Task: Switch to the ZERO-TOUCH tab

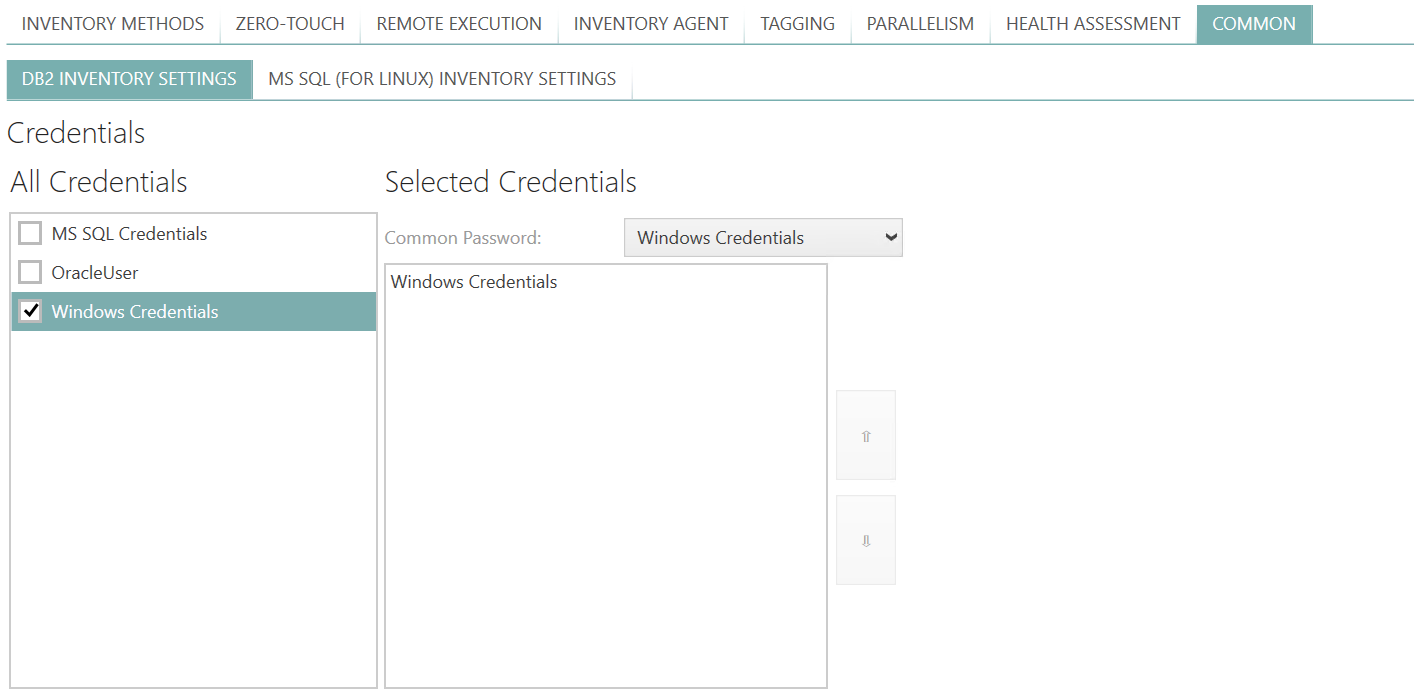Action: [289, 23]
